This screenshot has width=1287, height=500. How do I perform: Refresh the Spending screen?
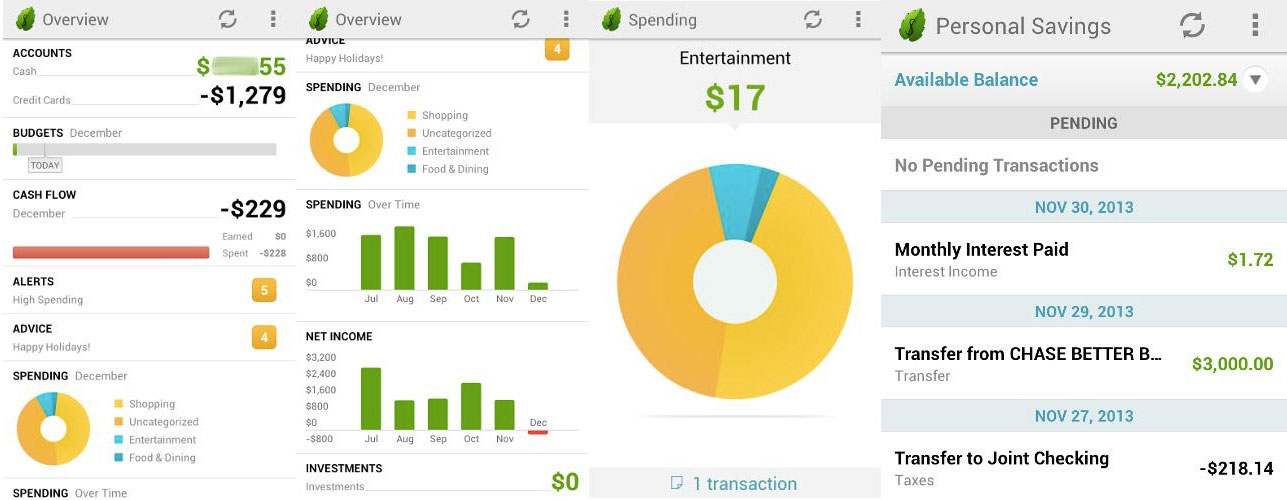click(812, 20)
